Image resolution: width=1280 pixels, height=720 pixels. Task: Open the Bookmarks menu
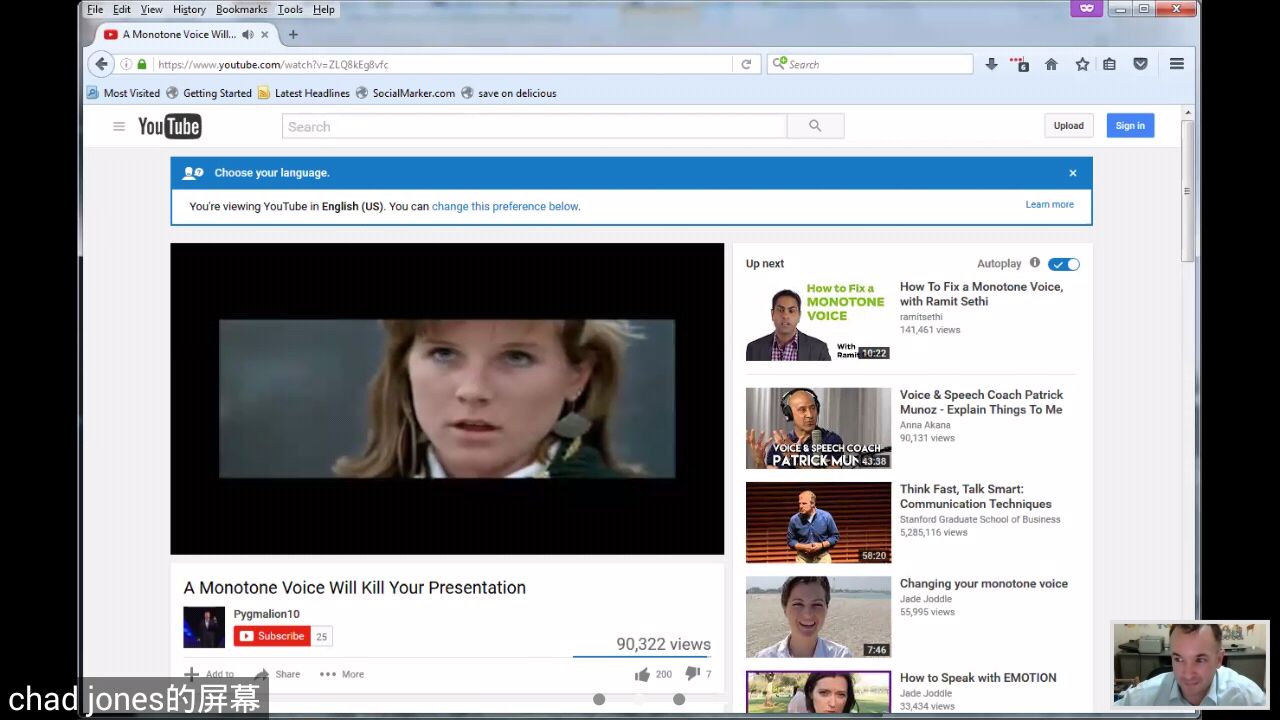coord(242,9)
